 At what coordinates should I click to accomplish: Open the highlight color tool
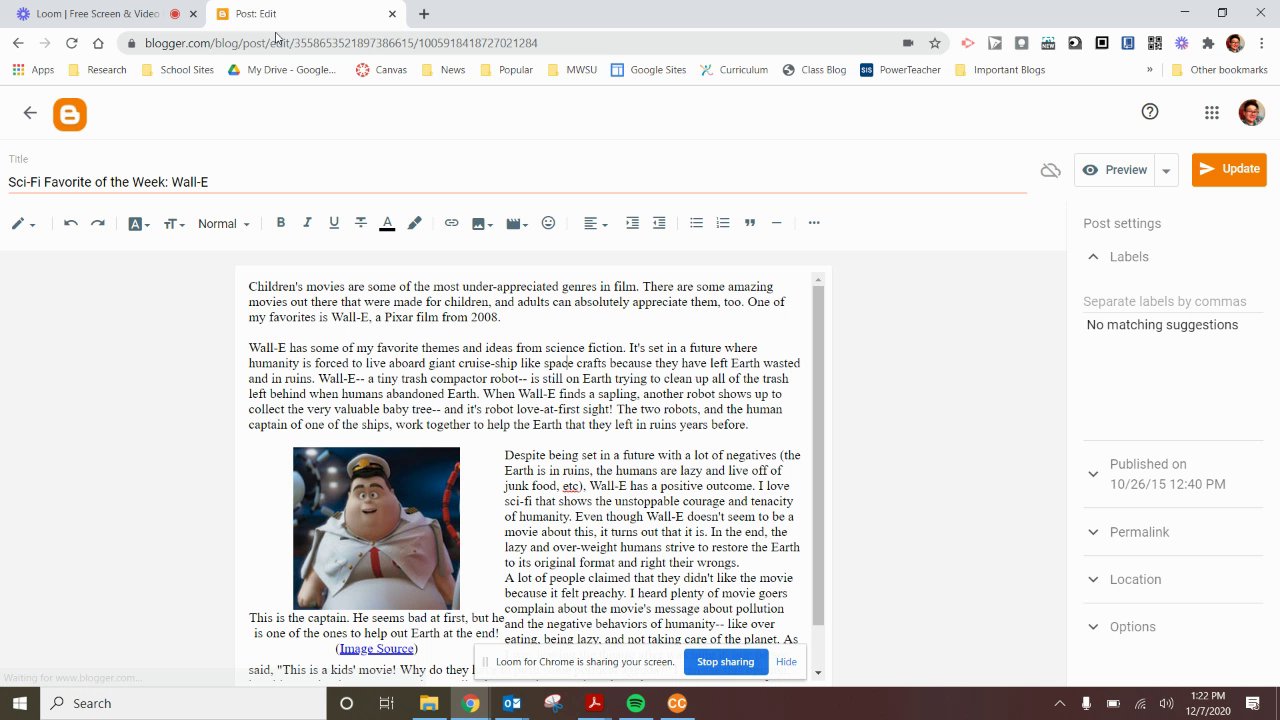coord(414,223)
